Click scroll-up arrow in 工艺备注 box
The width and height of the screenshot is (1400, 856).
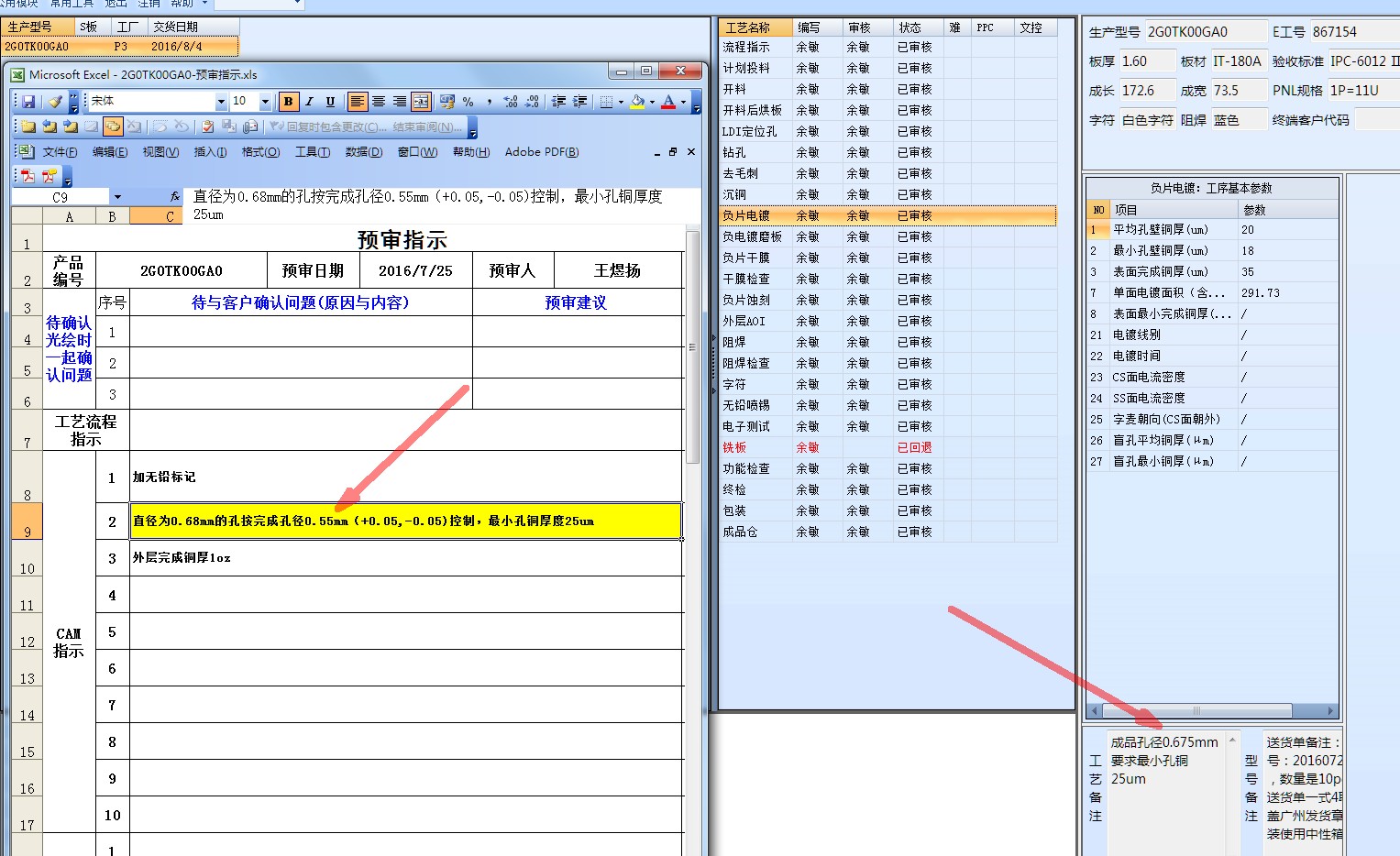(x=1232, y=739)
